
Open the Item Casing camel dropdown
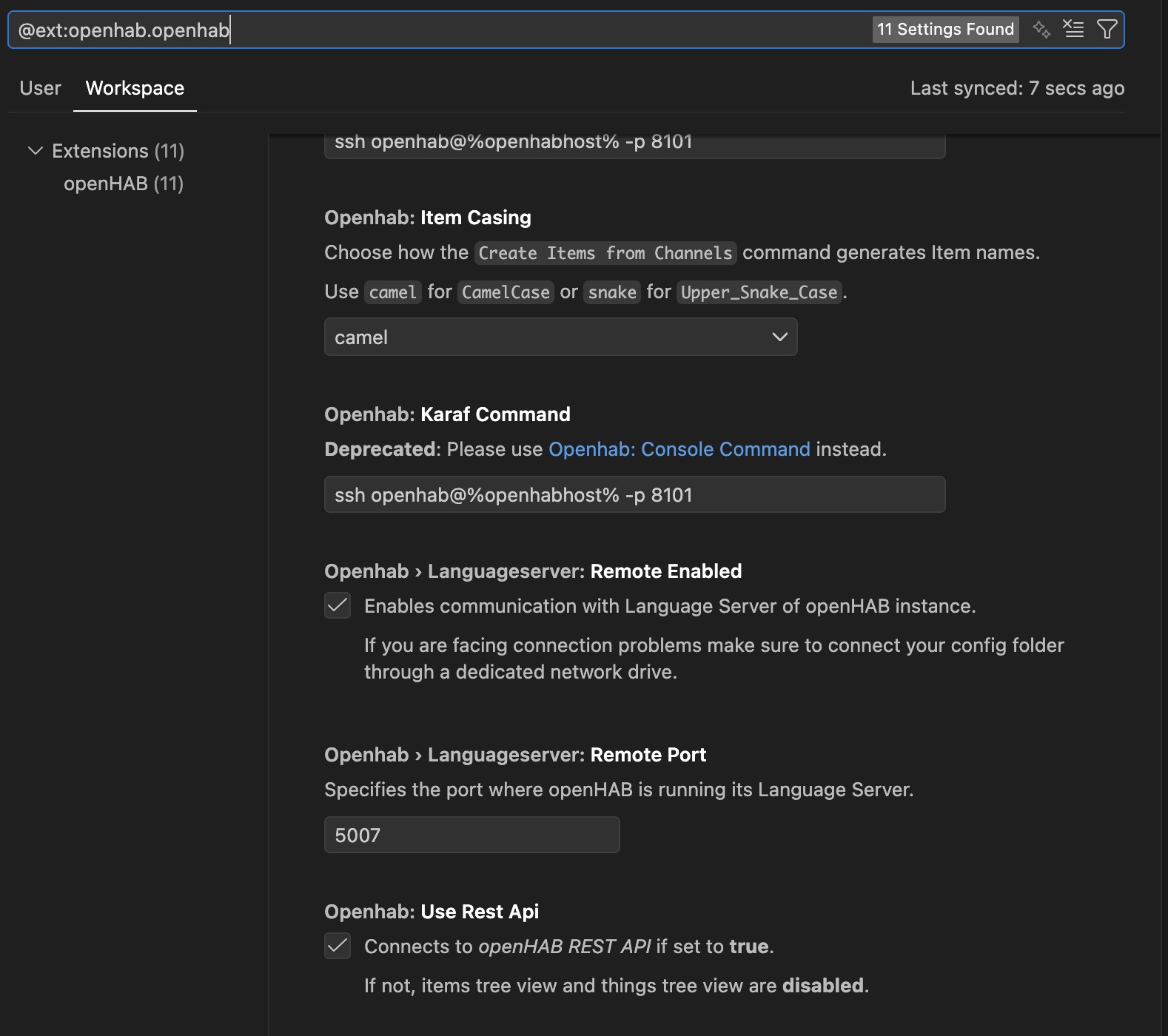(x=560, y=337)
